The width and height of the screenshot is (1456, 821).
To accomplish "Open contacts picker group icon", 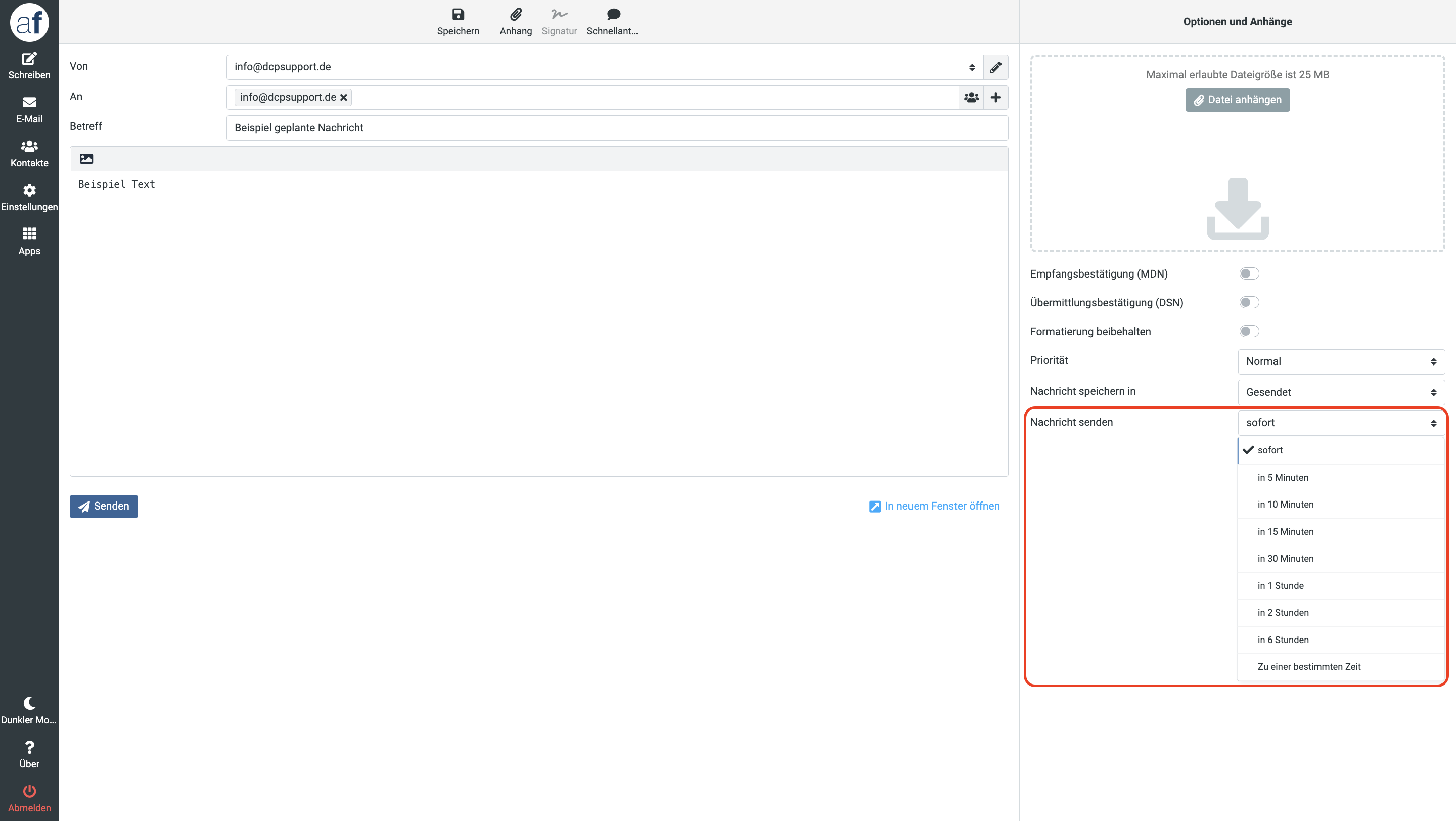I will [x=971, y=98].
